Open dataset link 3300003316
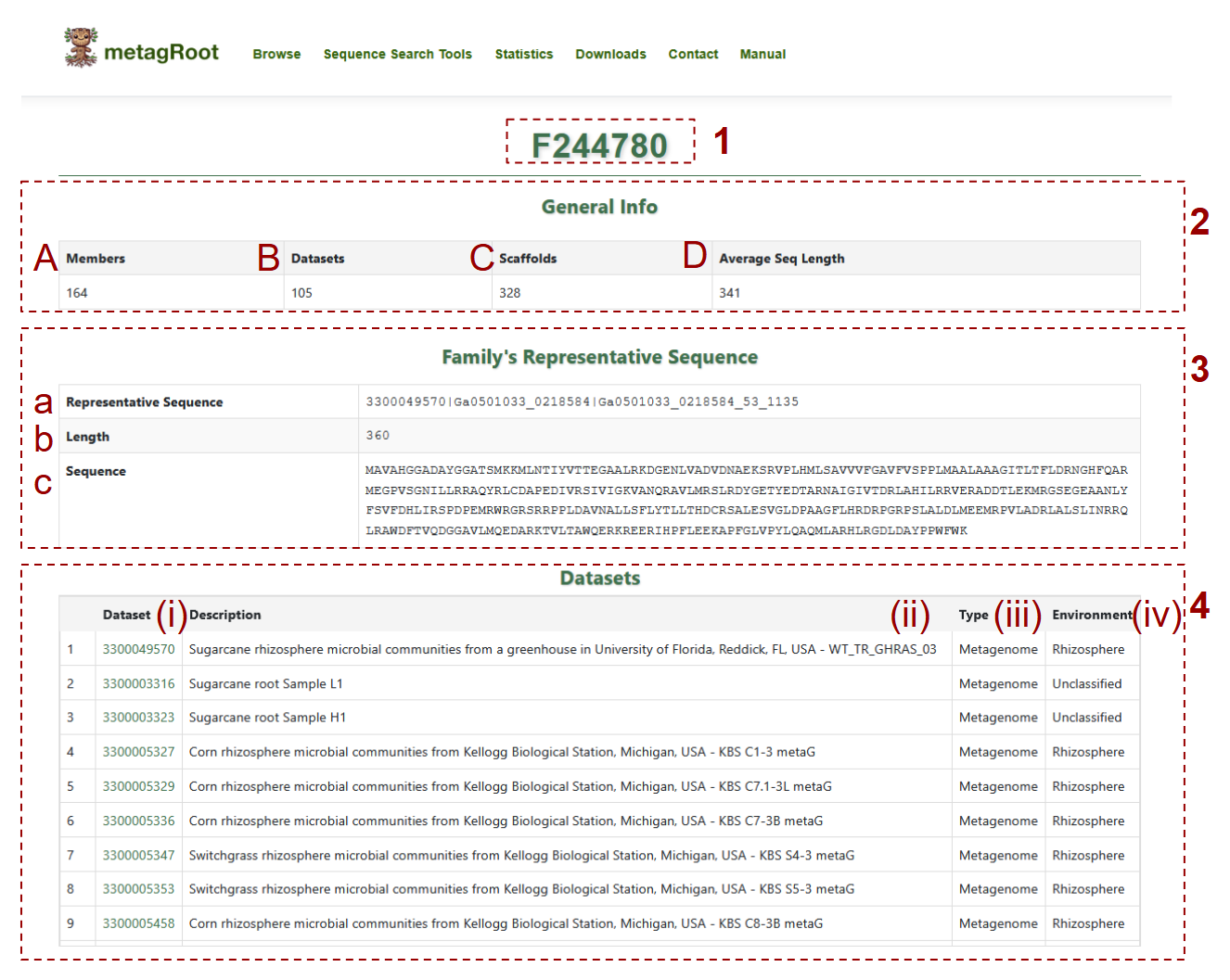Image resolution: width=1230 pixels, height=980 pixels. [x=138, y=684]
